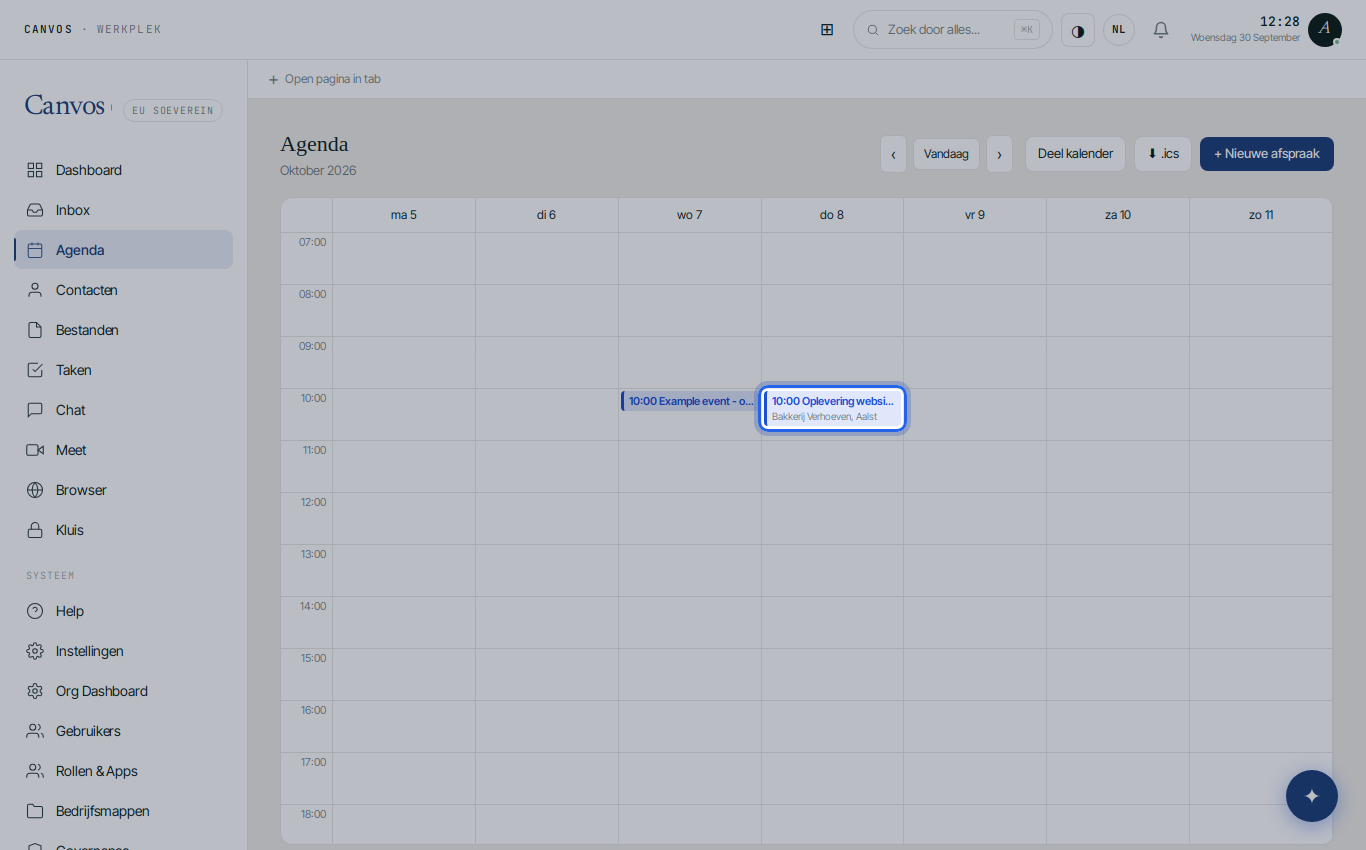This screenshot has height=850, width=1366.
Task: Open the Oplevering website event on Thursday
Action: (833, 409)
